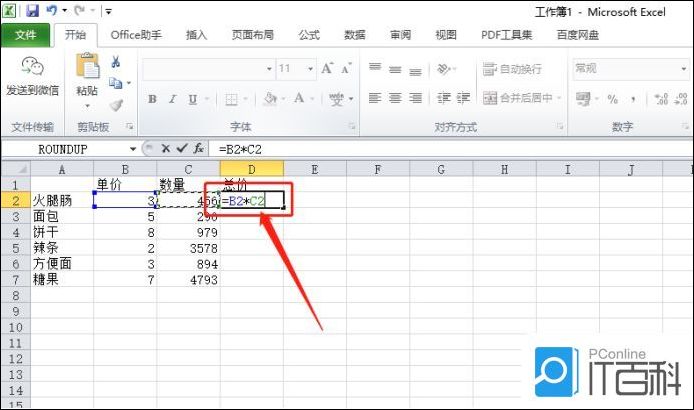Click the text Orientation icon
This screenshot has height=410, width=694.
pos(443,69)
